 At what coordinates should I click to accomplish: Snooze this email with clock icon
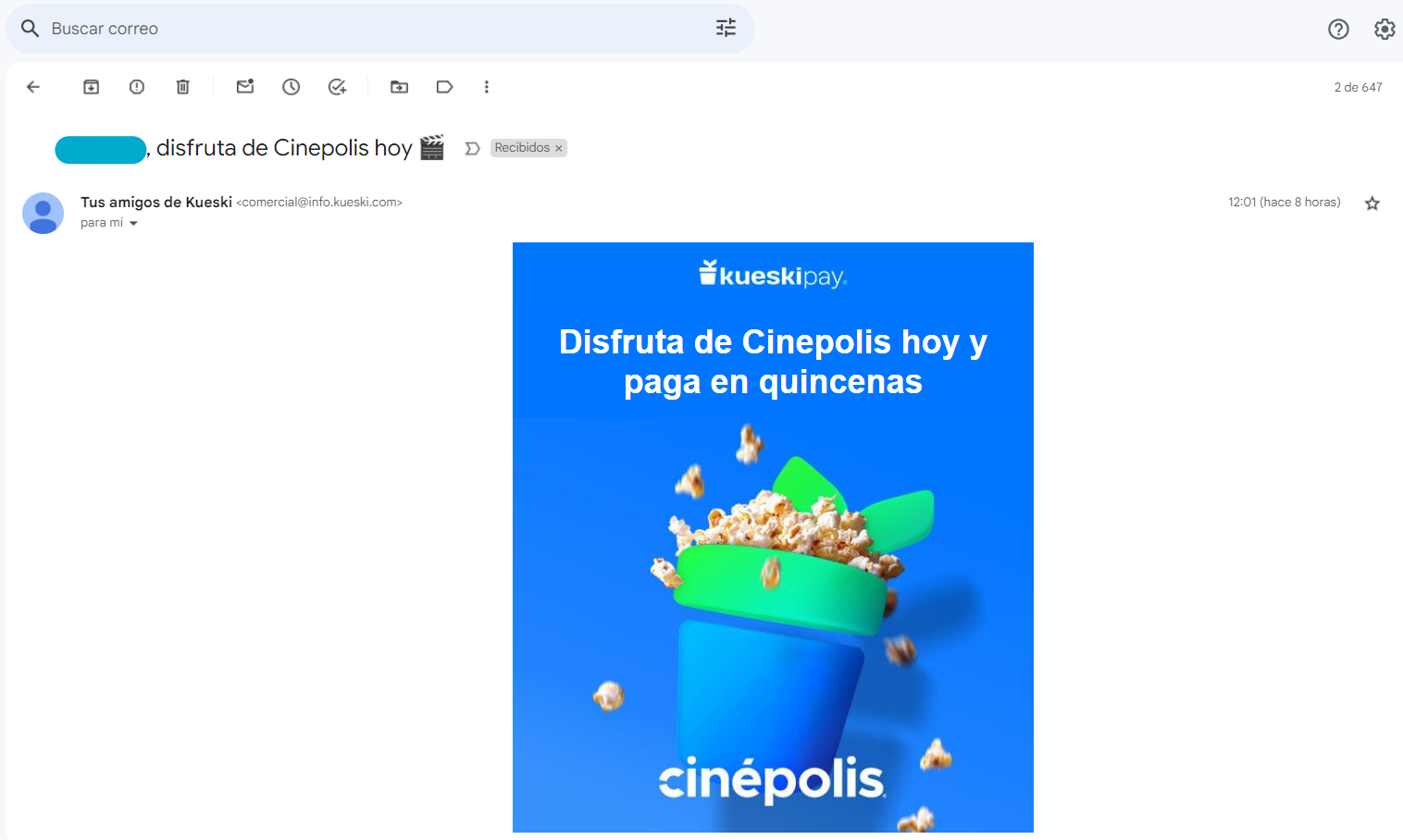tap(292, 87)
